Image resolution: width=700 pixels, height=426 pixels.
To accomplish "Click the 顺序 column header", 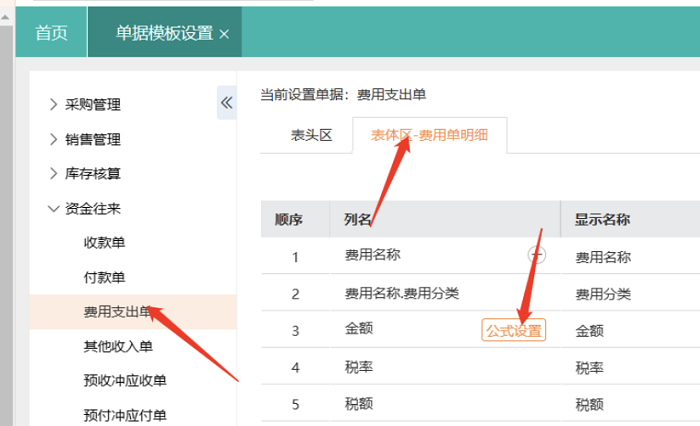I will (296, 219).
